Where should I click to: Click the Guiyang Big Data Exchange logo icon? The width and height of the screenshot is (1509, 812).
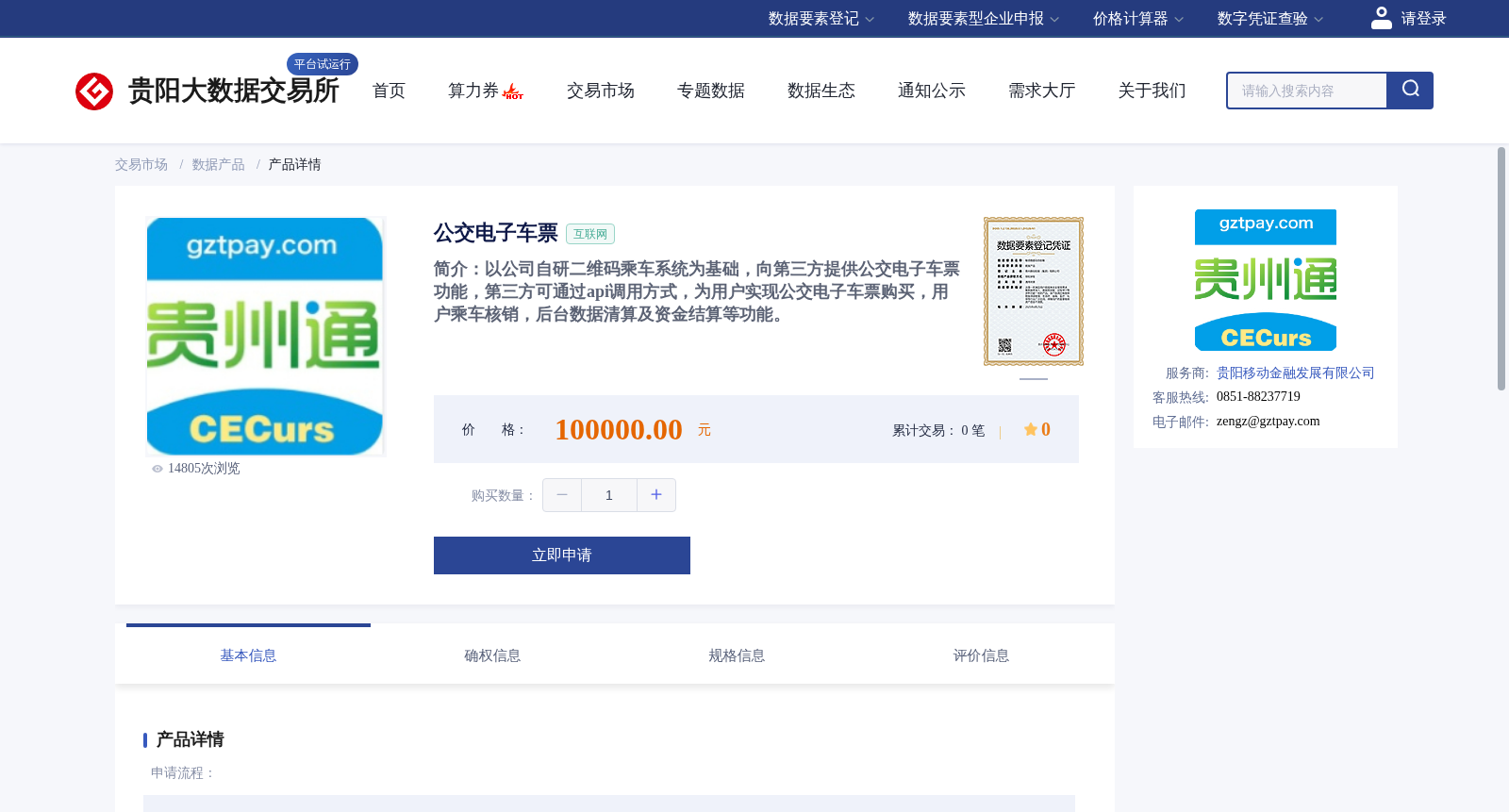click(x=94, y=91)
